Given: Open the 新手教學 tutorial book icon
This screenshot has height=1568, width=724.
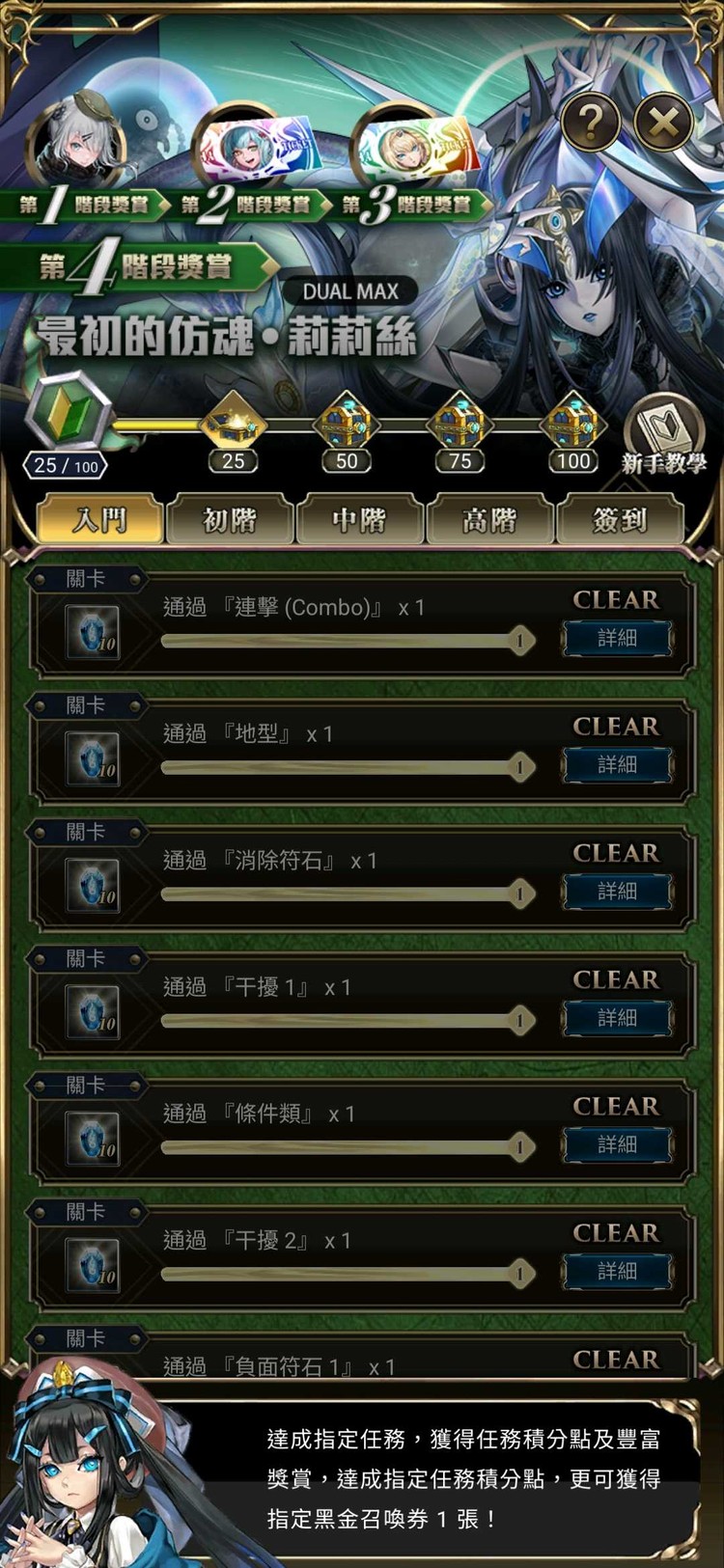Looking at the screenshot, I should click(x=664, y=434).
